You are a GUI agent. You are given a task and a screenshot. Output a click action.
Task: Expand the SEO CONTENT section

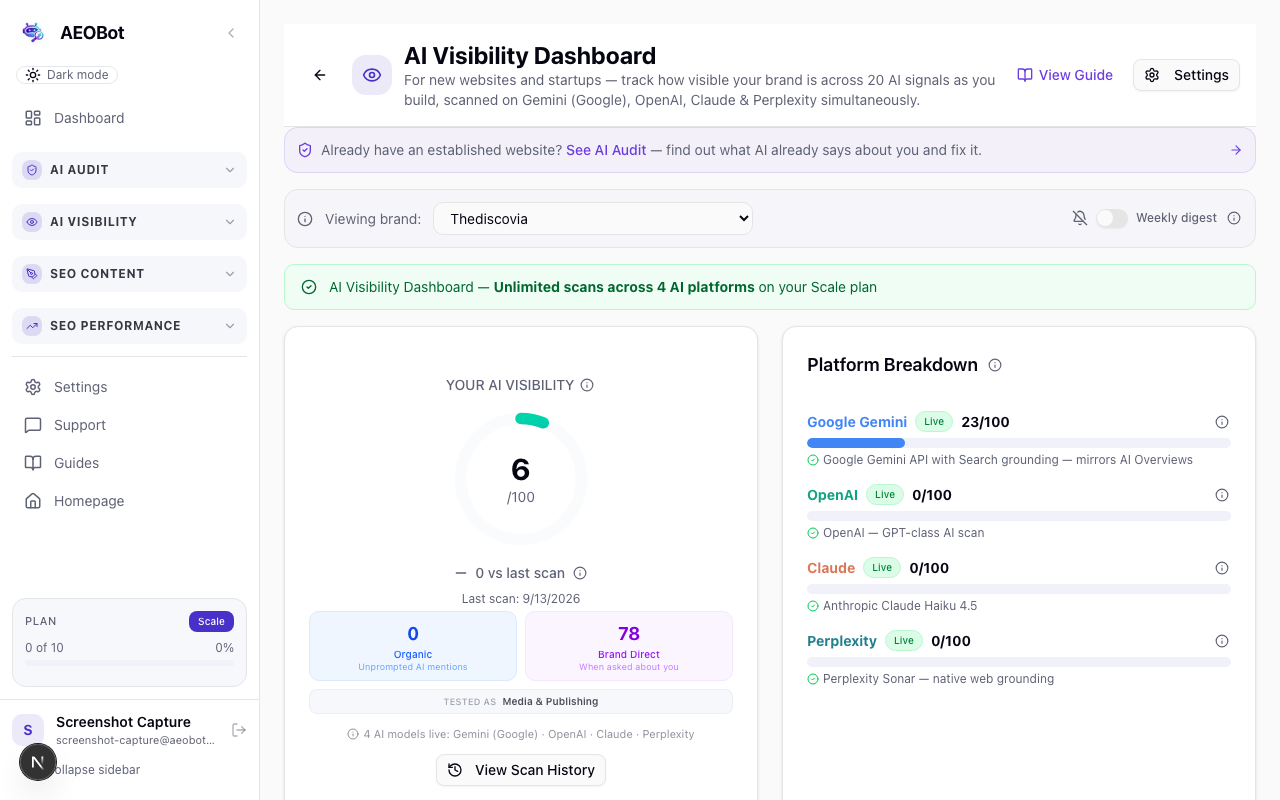129,274
